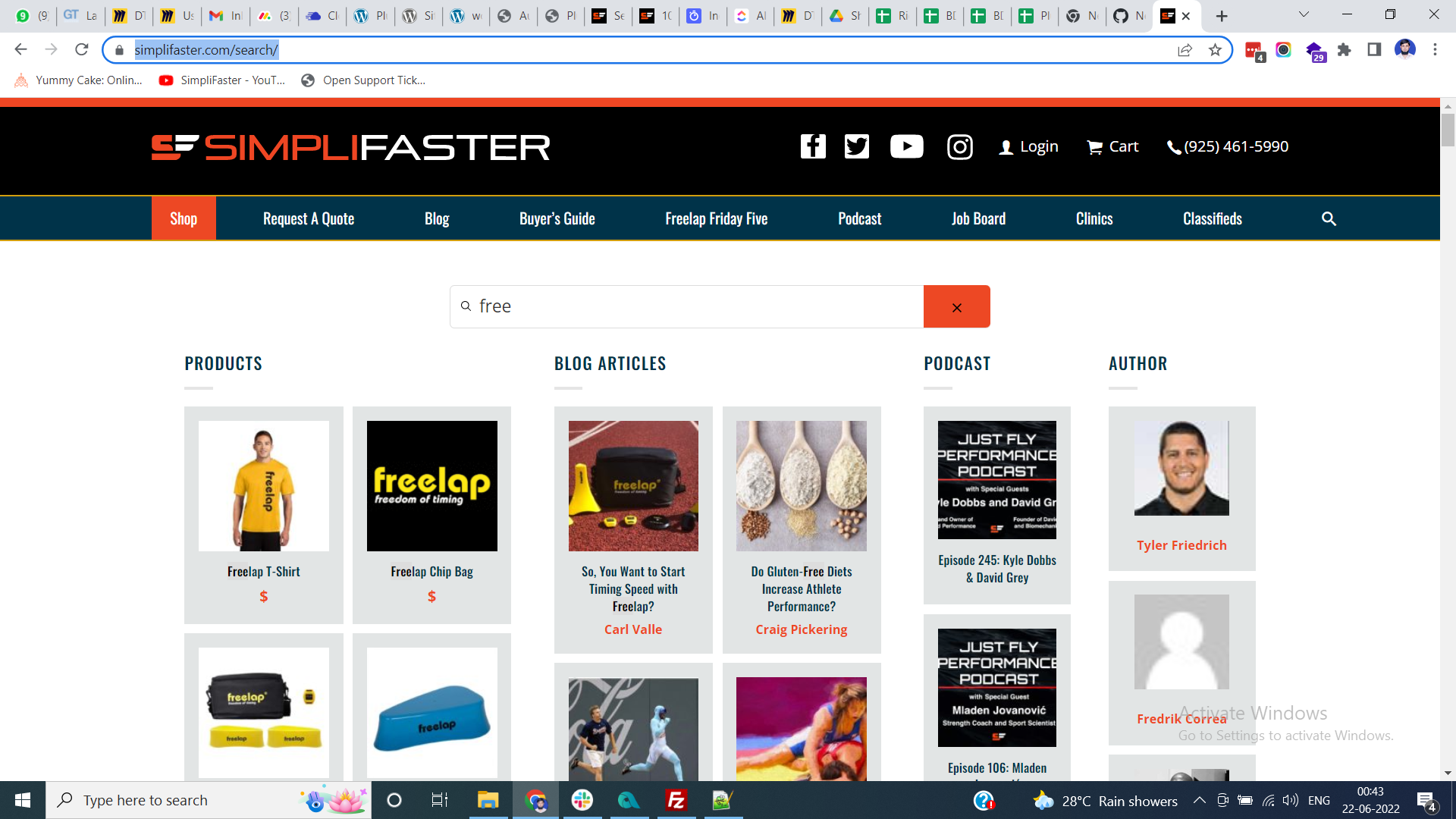Open SimpliFaster's Facebook page icon

813,146
